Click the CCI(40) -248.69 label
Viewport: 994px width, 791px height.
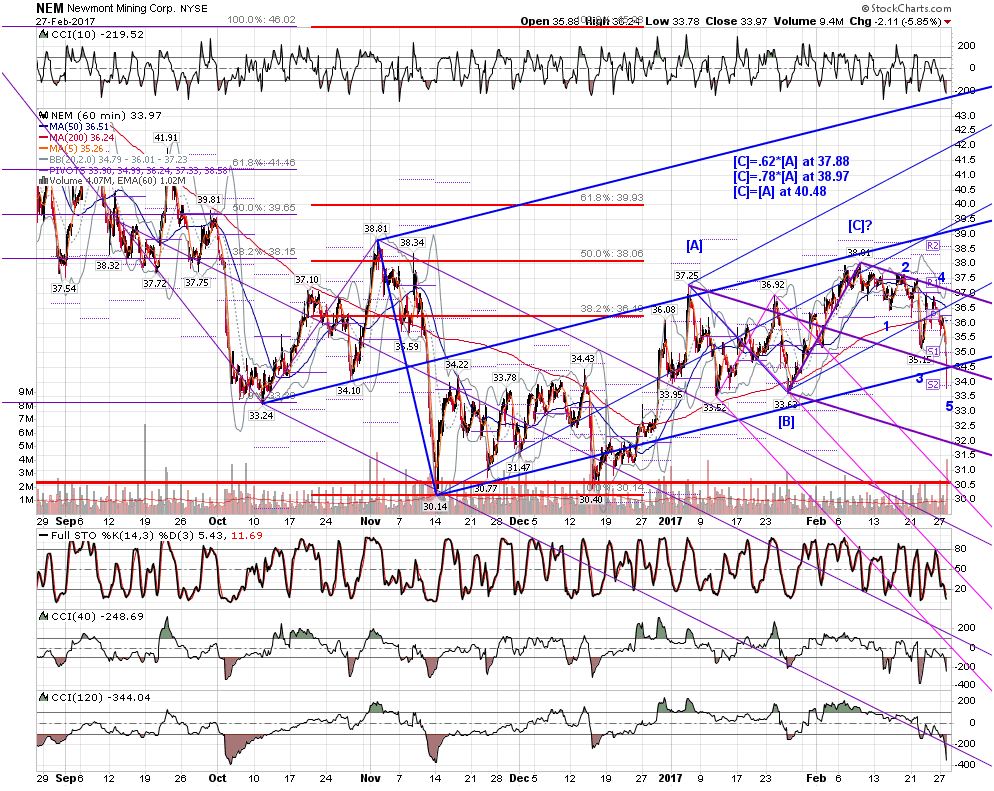click(97, 616)
